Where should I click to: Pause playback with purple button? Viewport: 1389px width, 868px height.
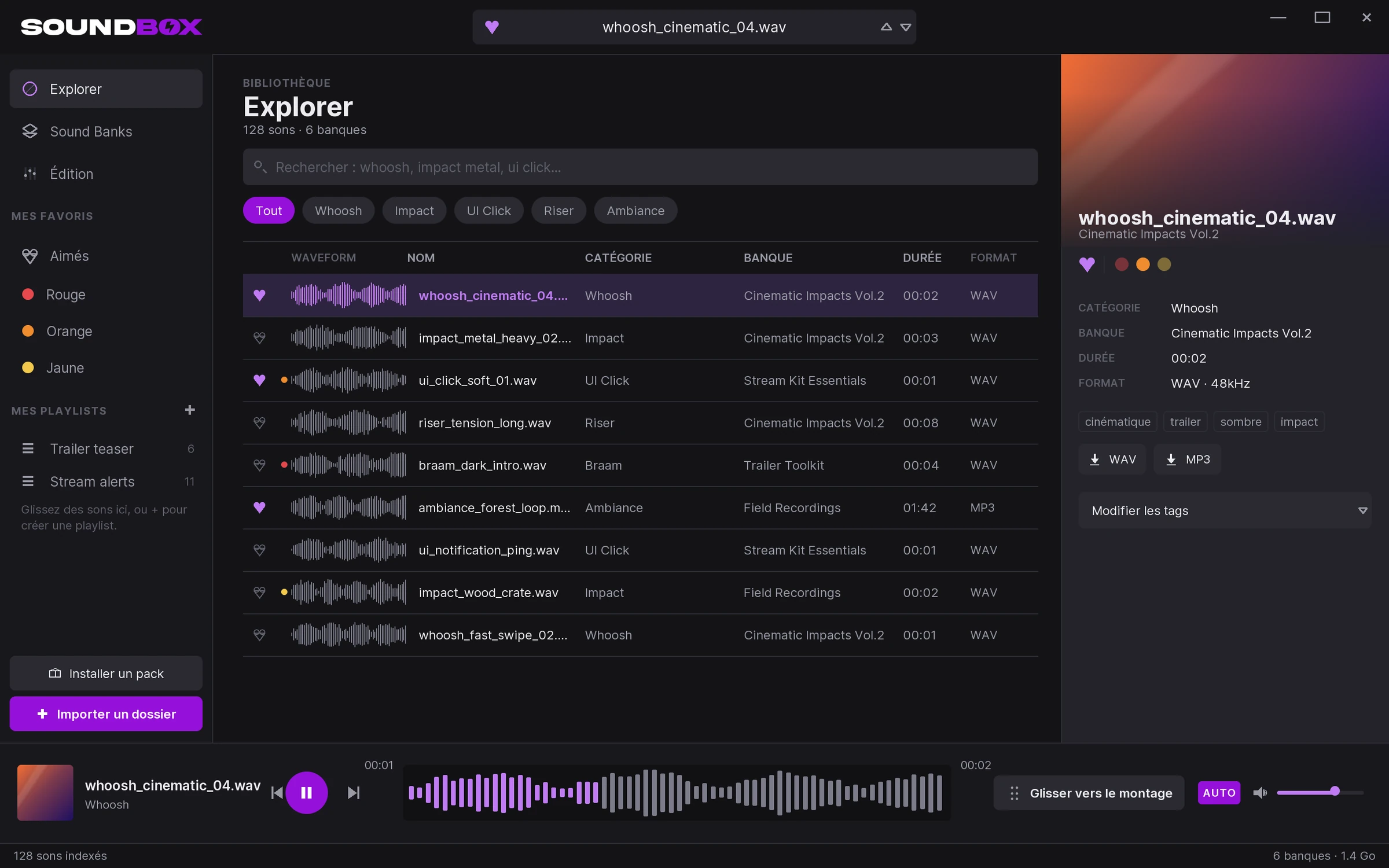[x=307, y=793]
